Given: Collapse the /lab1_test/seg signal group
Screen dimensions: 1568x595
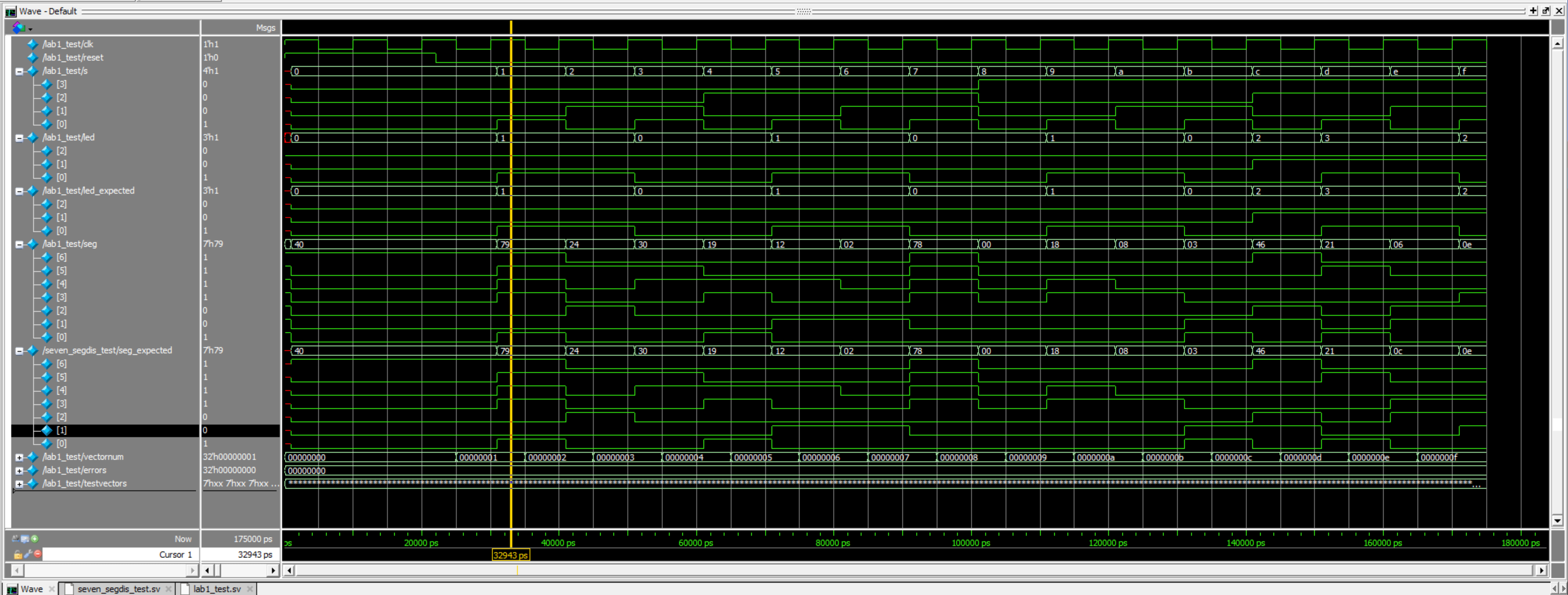Looking at the screenshot, I should click(19, 244).
